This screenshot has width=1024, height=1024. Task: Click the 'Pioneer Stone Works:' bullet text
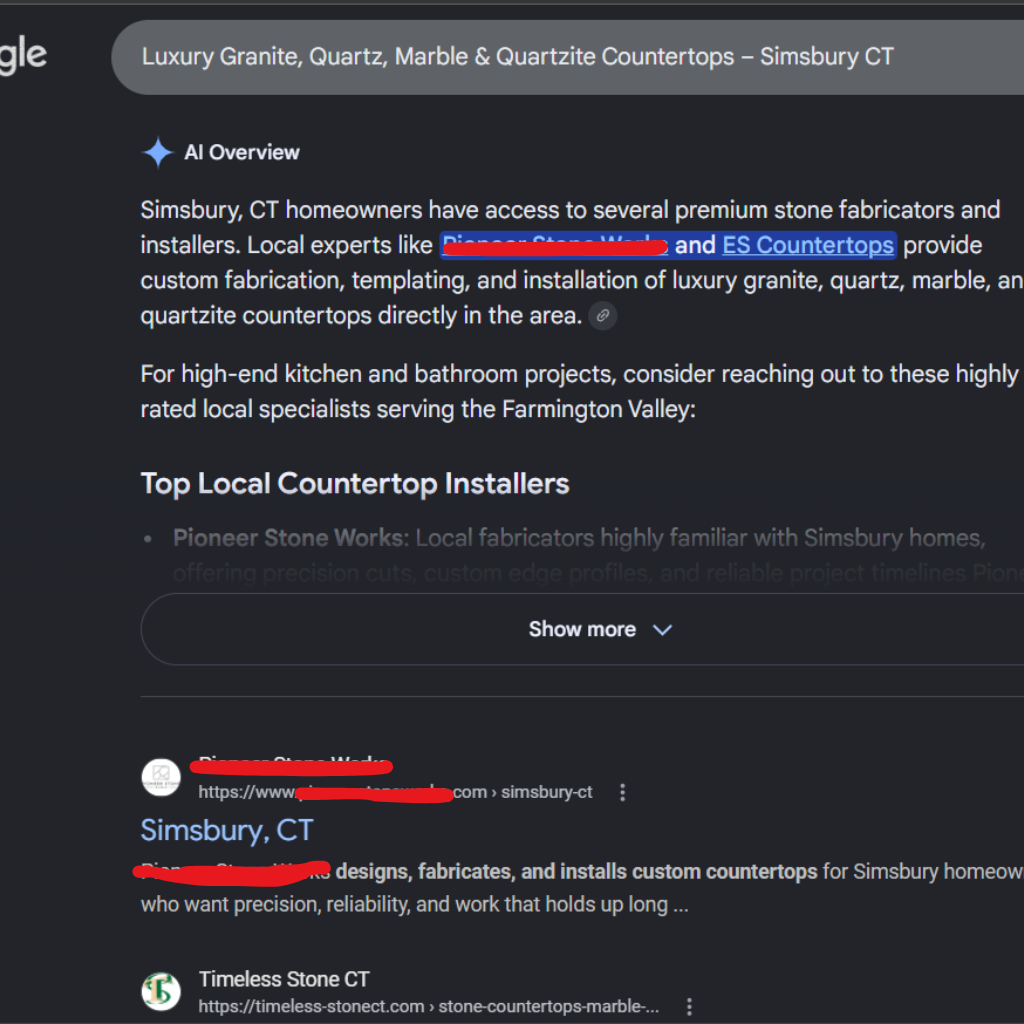coord(291,538)
